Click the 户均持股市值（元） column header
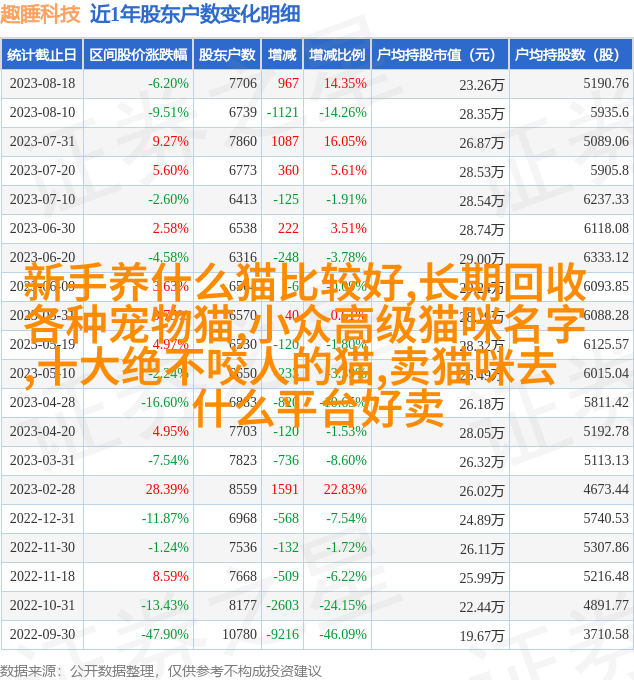This screenshot has height=680, width=634. tap(439, 55)
